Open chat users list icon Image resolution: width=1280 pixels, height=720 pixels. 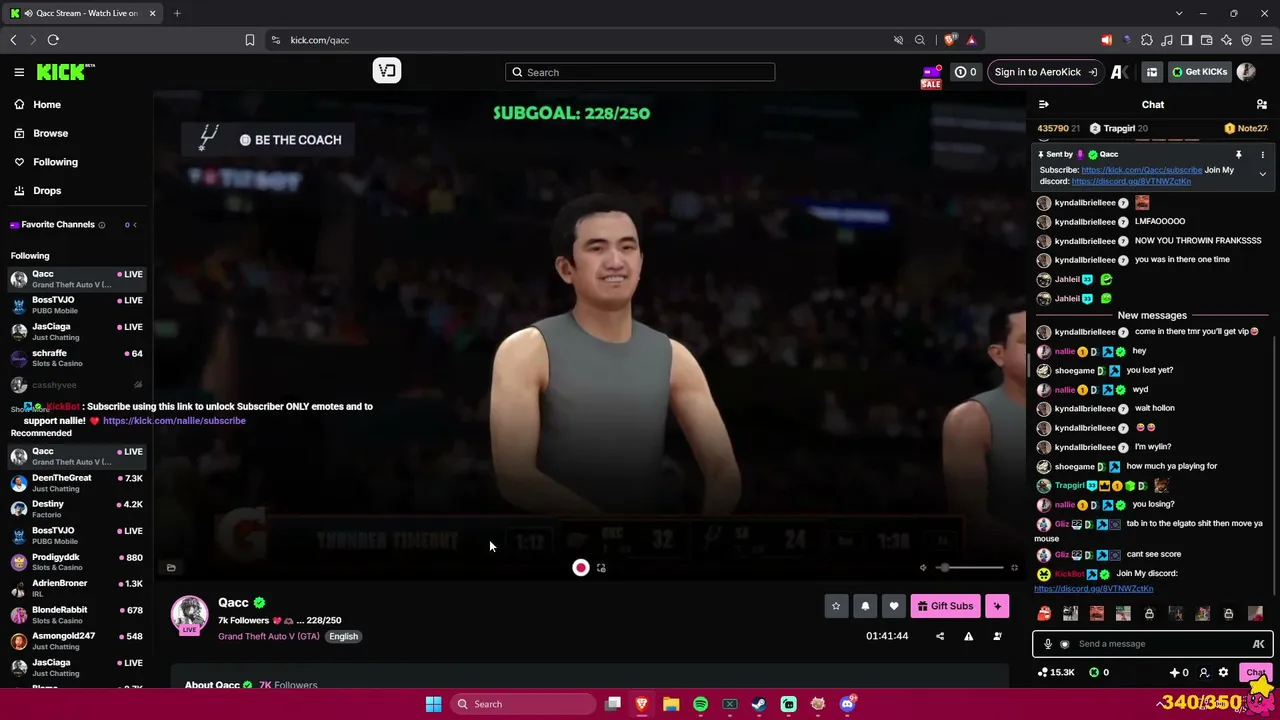coord(1262,104)
